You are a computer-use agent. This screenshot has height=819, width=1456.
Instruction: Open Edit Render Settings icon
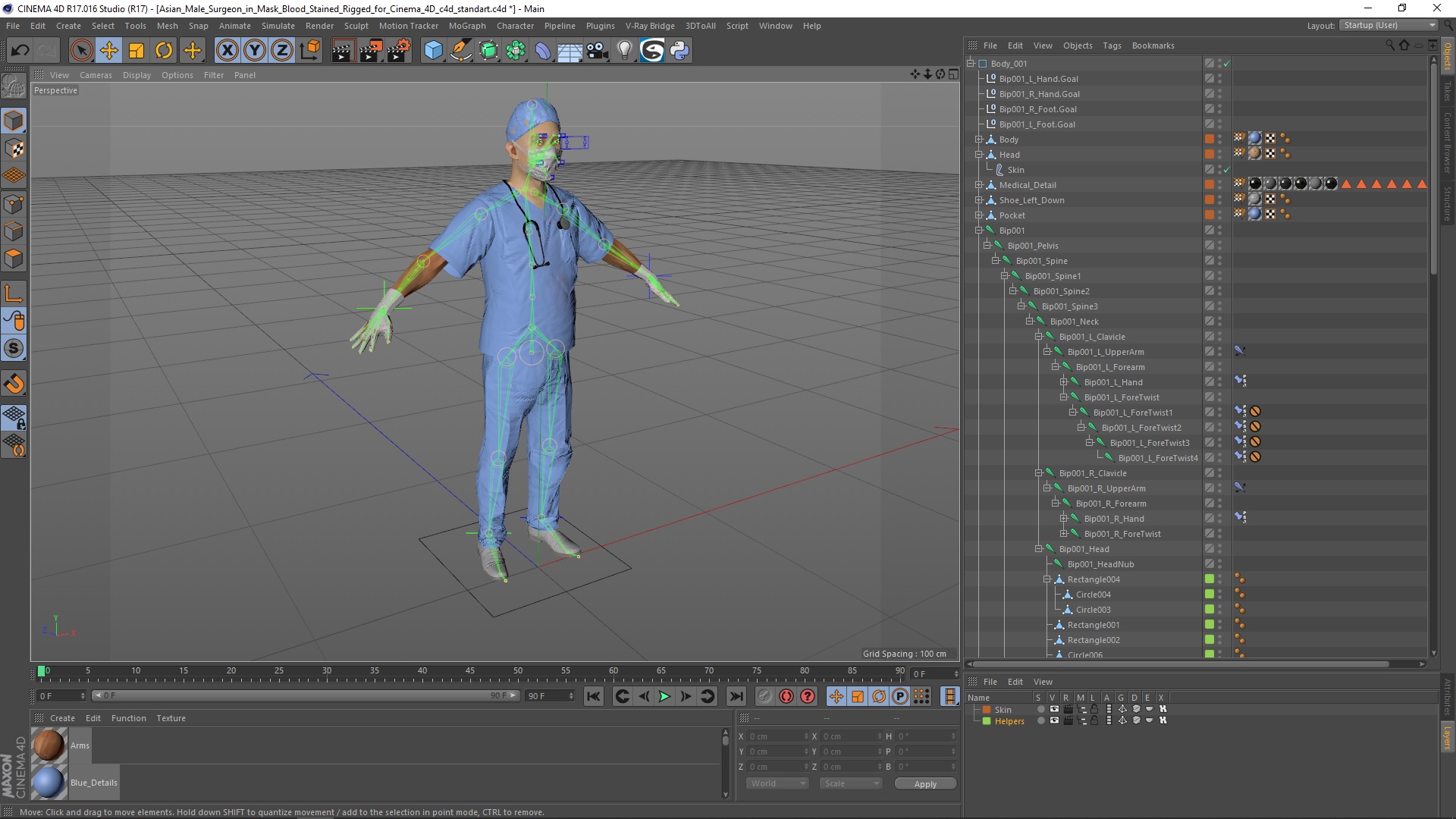(x=399, y=51)
